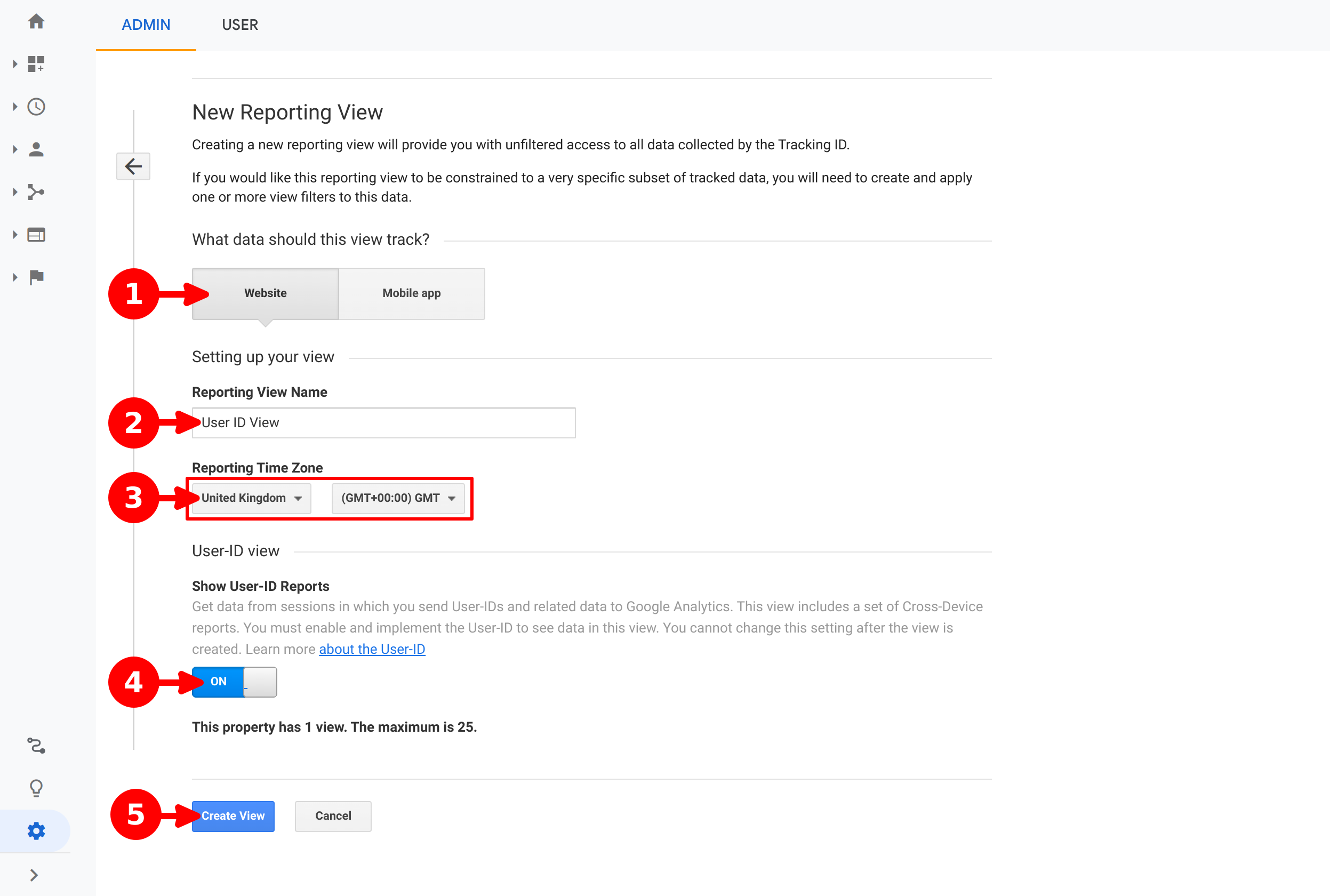Open the Conversions flag icon

pyautogui.click(x=36, y=277)
